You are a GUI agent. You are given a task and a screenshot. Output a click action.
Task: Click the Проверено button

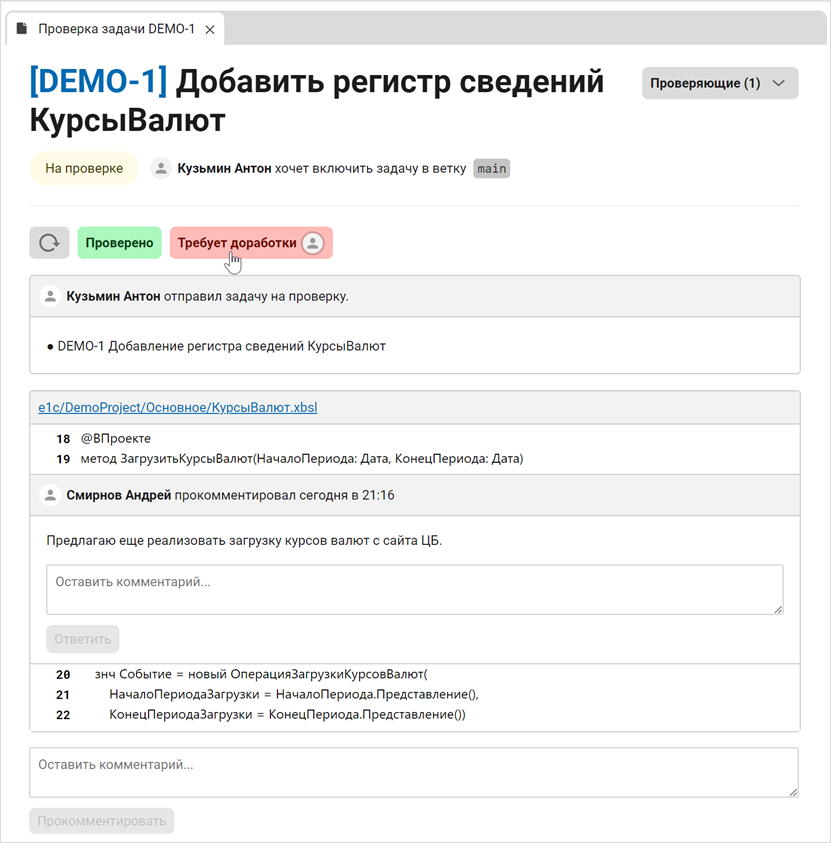click(x=119, y=242)
